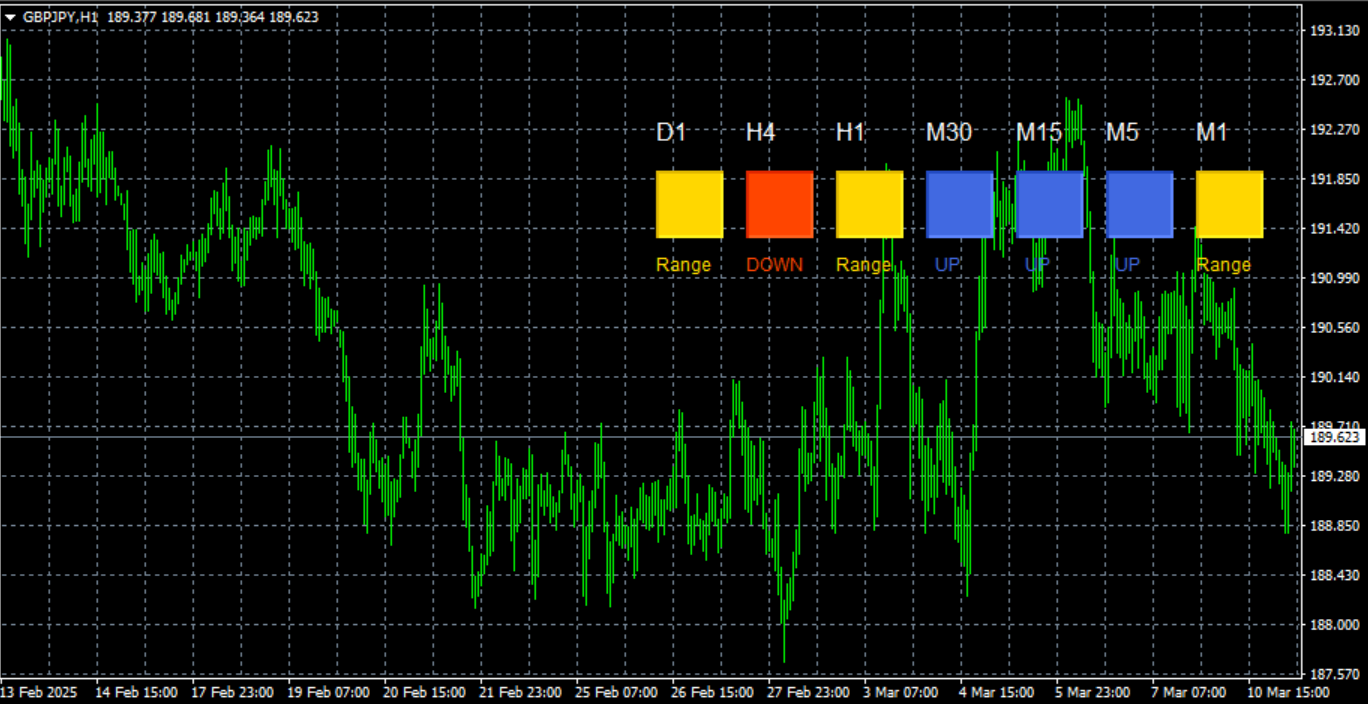1368x704 pixels.
Task: Click the 189.280 price axis label
Action: 1334,476
